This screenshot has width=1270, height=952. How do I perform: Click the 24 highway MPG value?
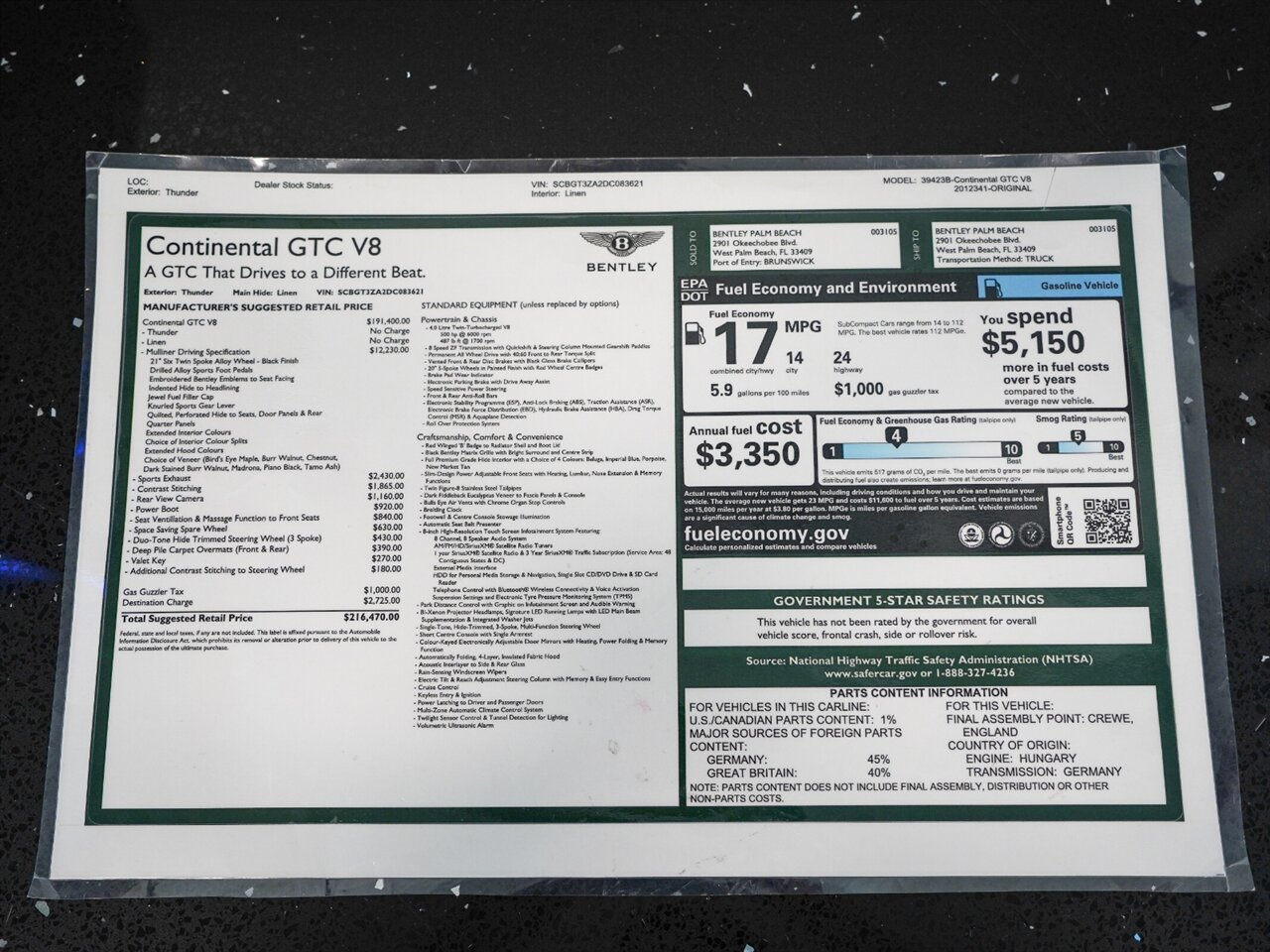coord(842,358)
